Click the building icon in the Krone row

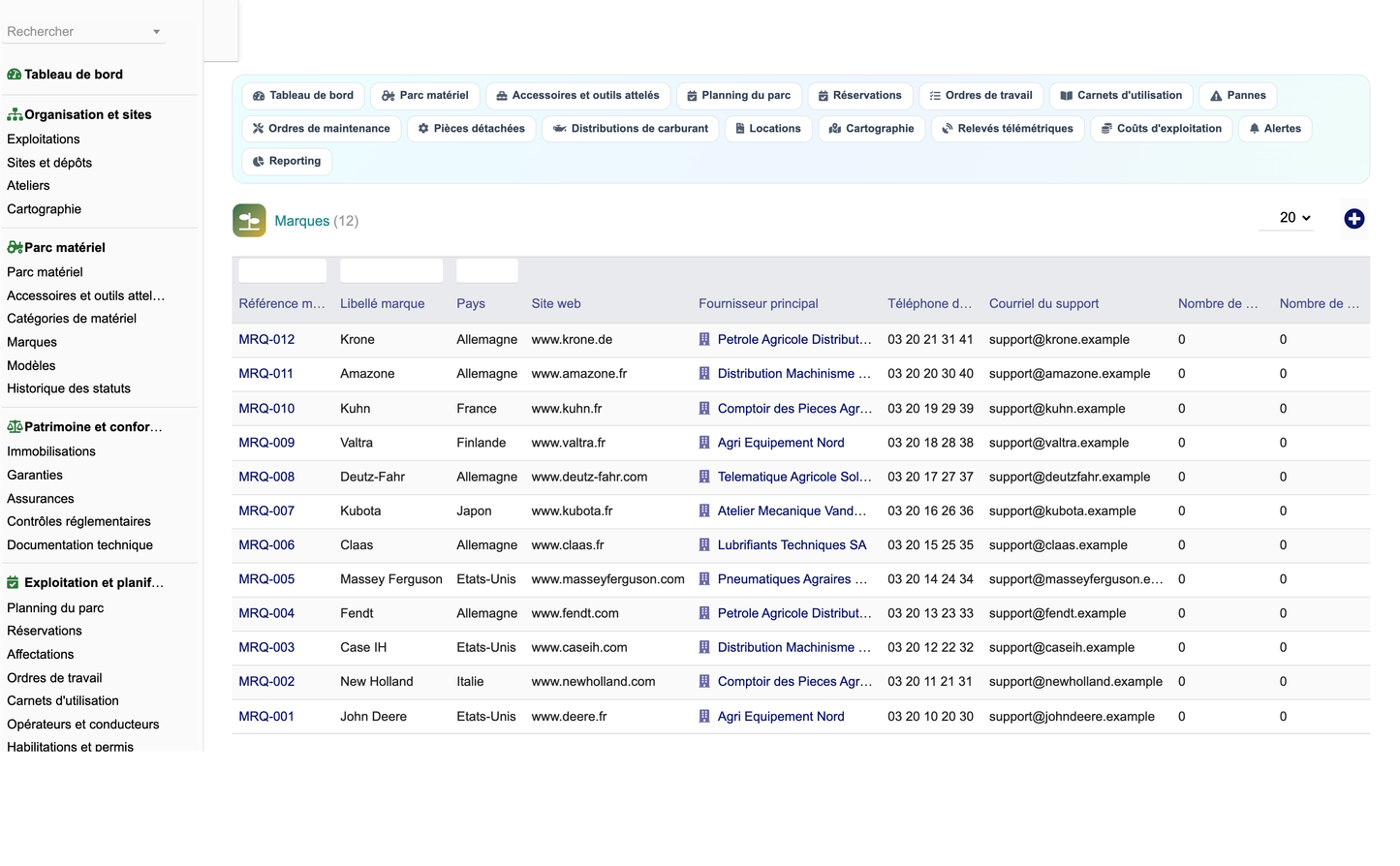click(x=704, y=340)
